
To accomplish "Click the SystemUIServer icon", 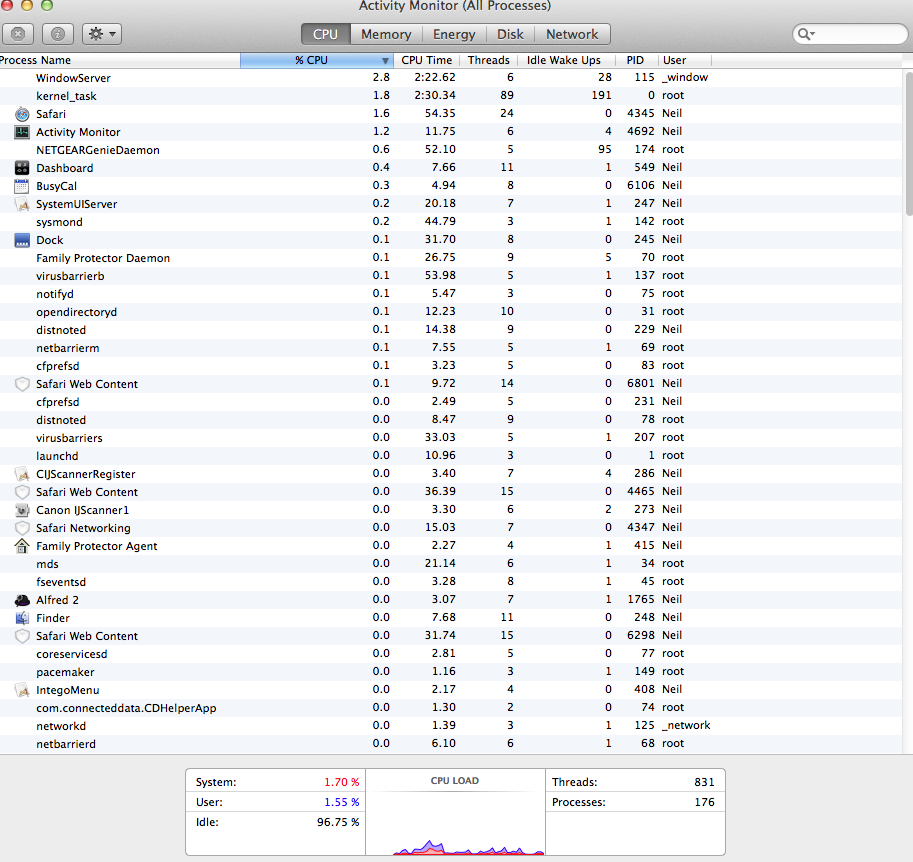I will point(22,204).
